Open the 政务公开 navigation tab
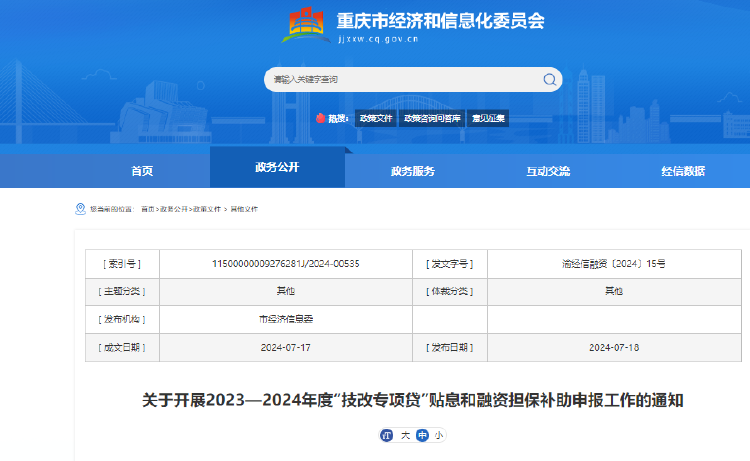 point(277,167)
